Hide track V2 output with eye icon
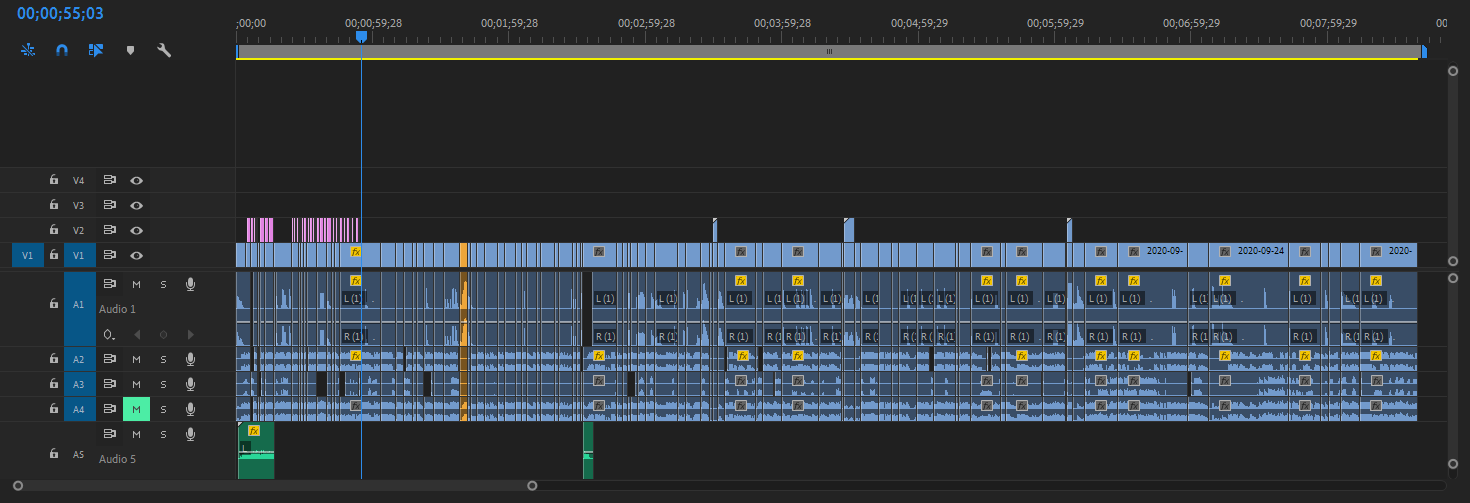This screenshot has height=503, width=1470. pos(136,230)
